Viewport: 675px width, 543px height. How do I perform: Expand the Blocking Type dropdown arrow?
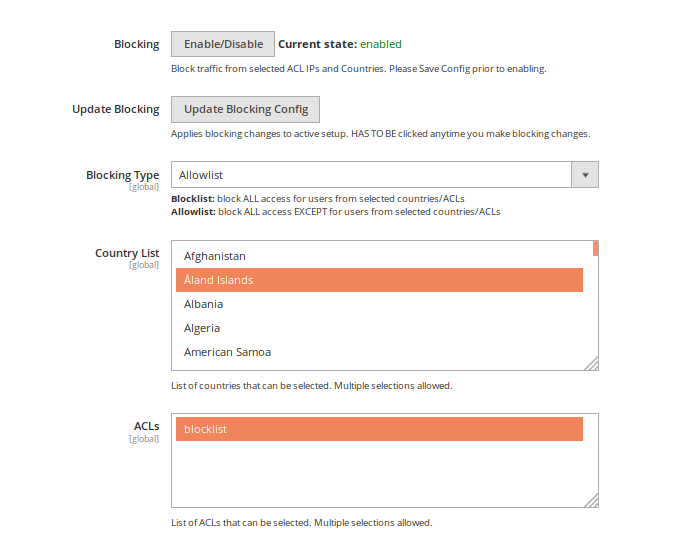584,175
